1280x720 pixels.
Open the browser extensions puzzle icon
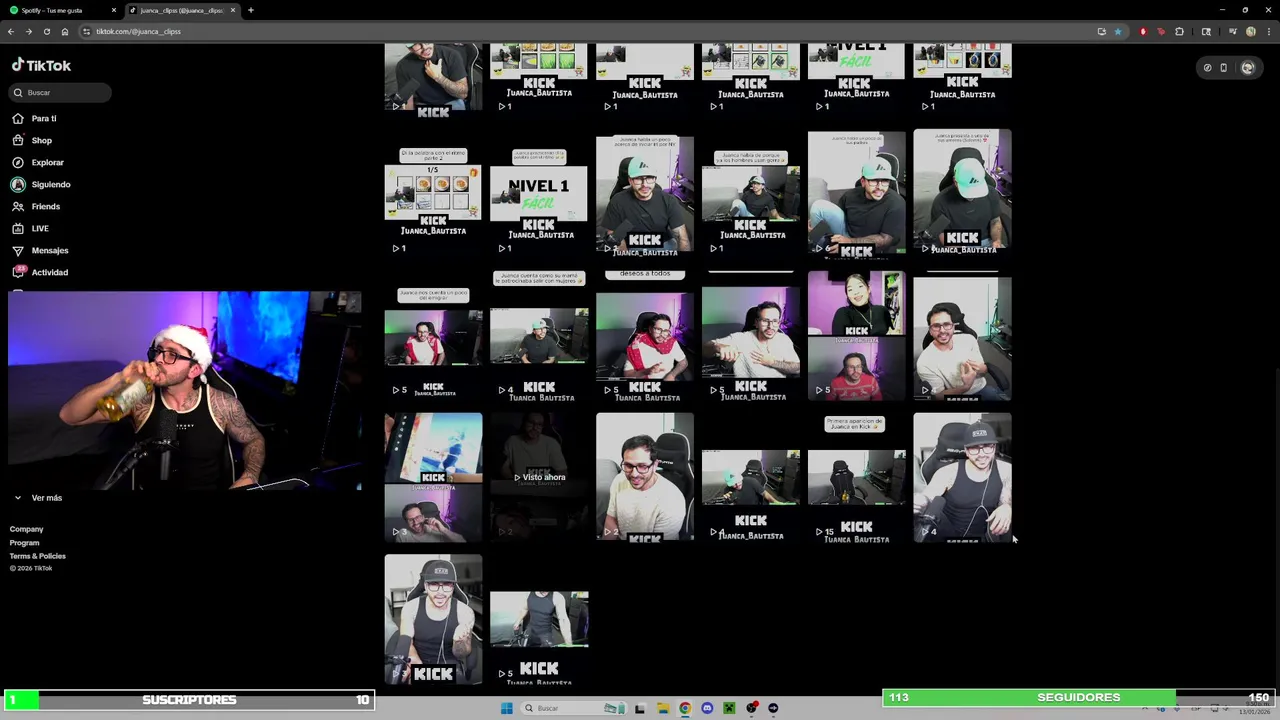(1179, 31)
